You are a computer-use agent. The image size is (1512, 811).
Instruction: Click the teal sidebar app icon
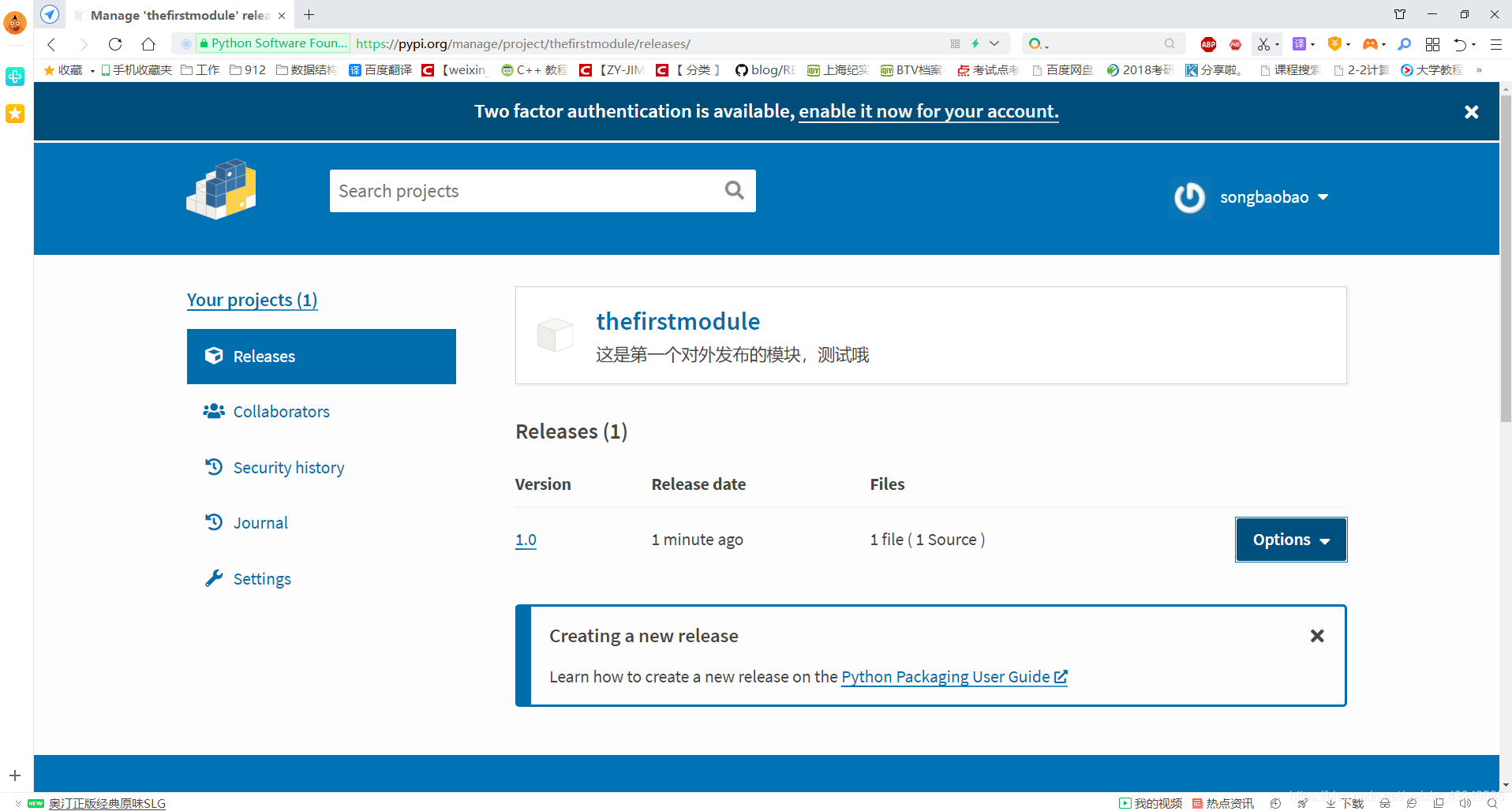[x=15, y=76]
